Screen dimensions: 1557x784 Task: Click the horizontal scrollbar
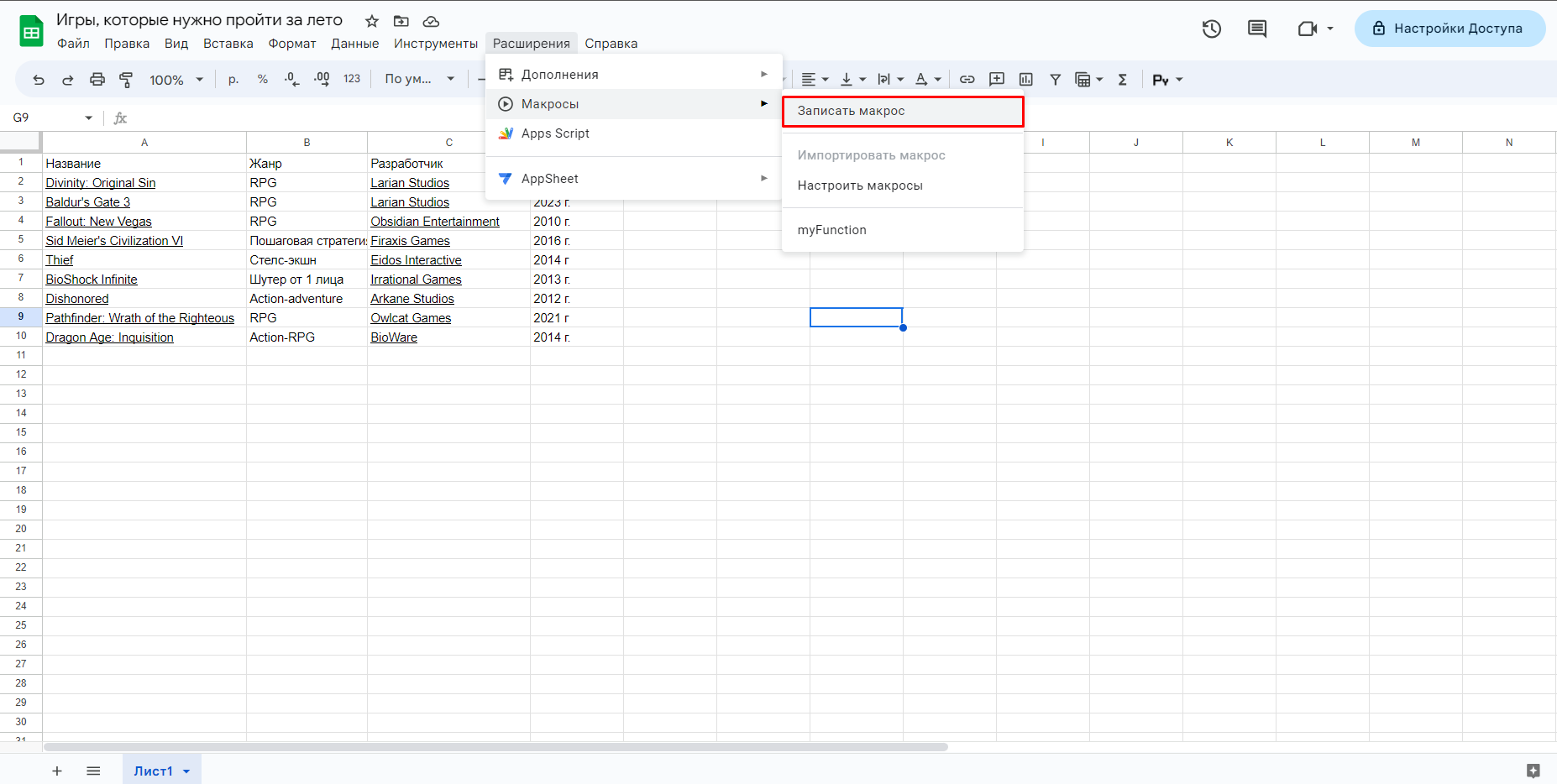click(495, 746)
